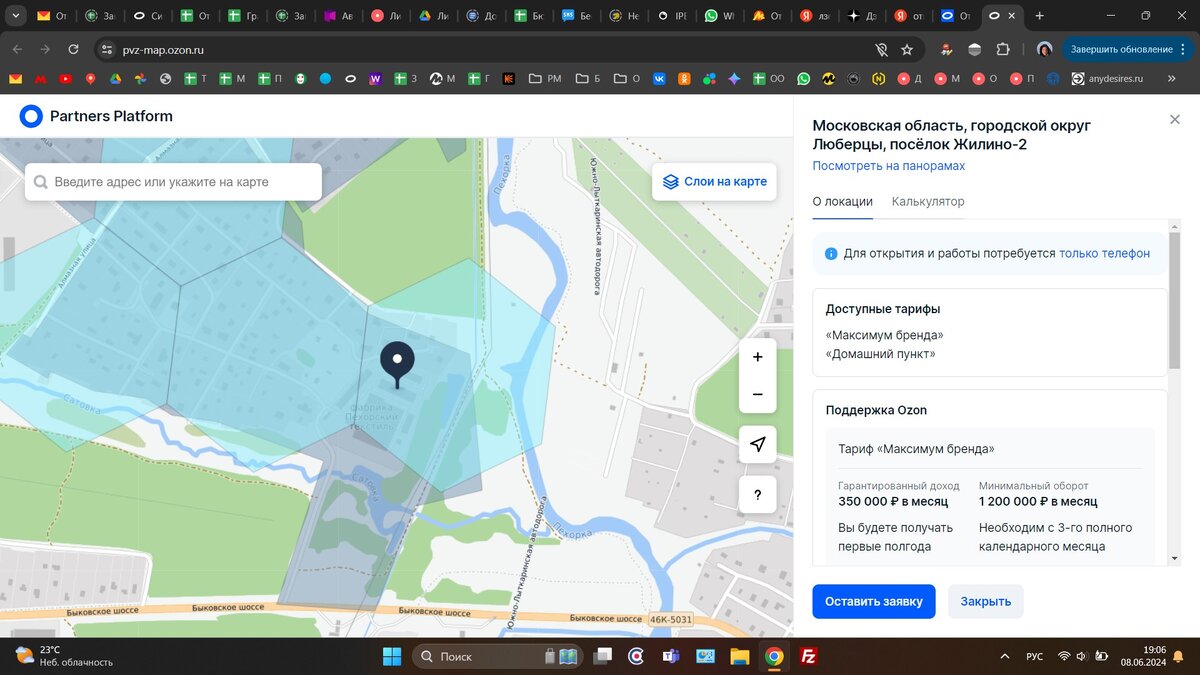The image size is (1200, 675).
Task: Click "1 200 000 ₽ в месяц" value
Action: point(1038,502)
